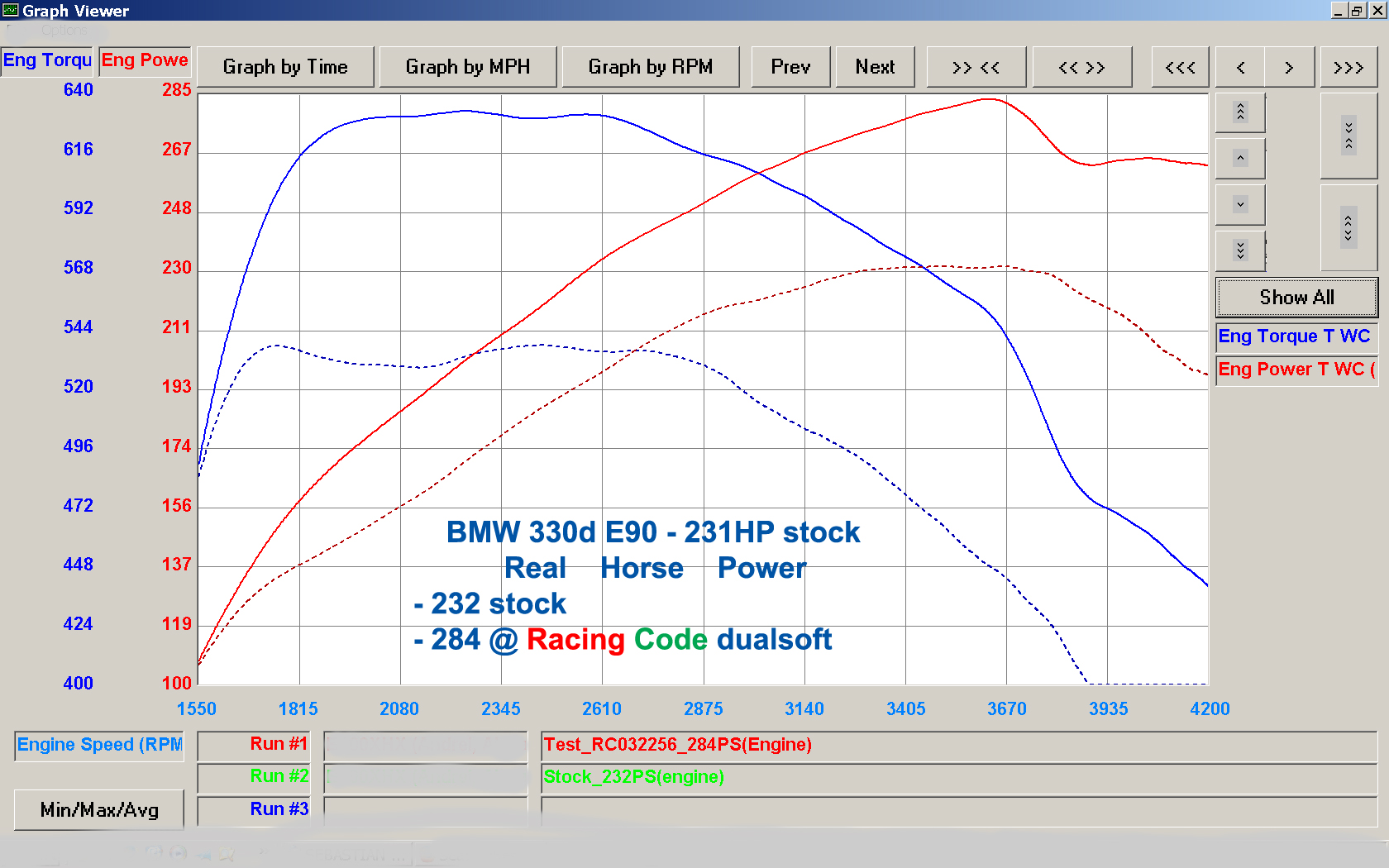Shift the graph left with < arrow
1389x868 pixels.
tap(1240, 67)
